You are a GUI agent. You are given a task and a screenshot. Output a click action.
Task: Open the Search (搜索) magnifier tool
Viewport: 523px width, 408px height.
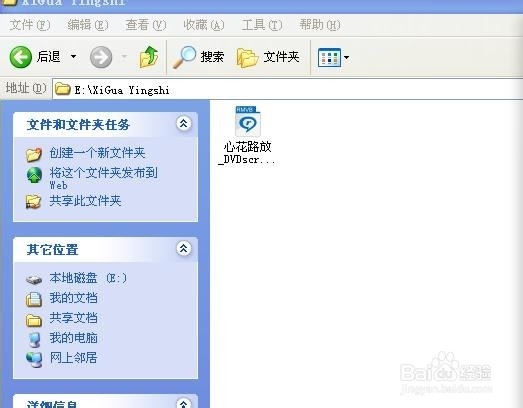[198, 57]
